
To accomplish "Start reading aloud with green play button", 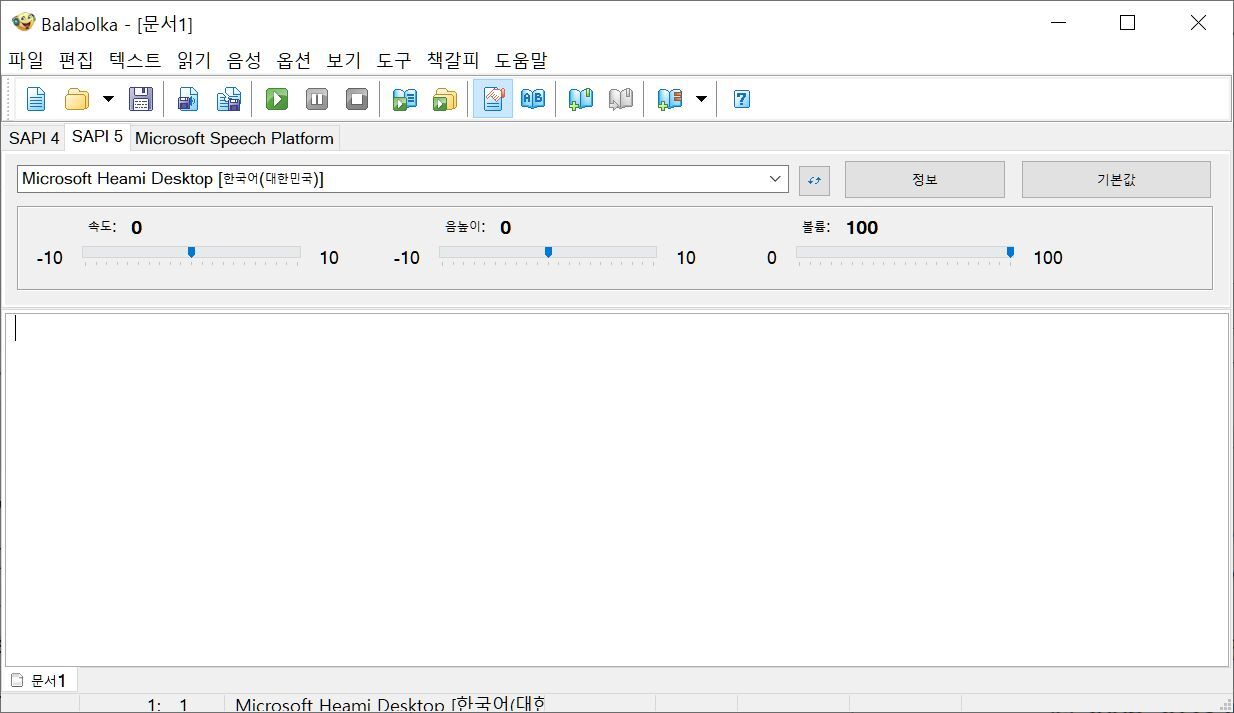I will point(277,99).
